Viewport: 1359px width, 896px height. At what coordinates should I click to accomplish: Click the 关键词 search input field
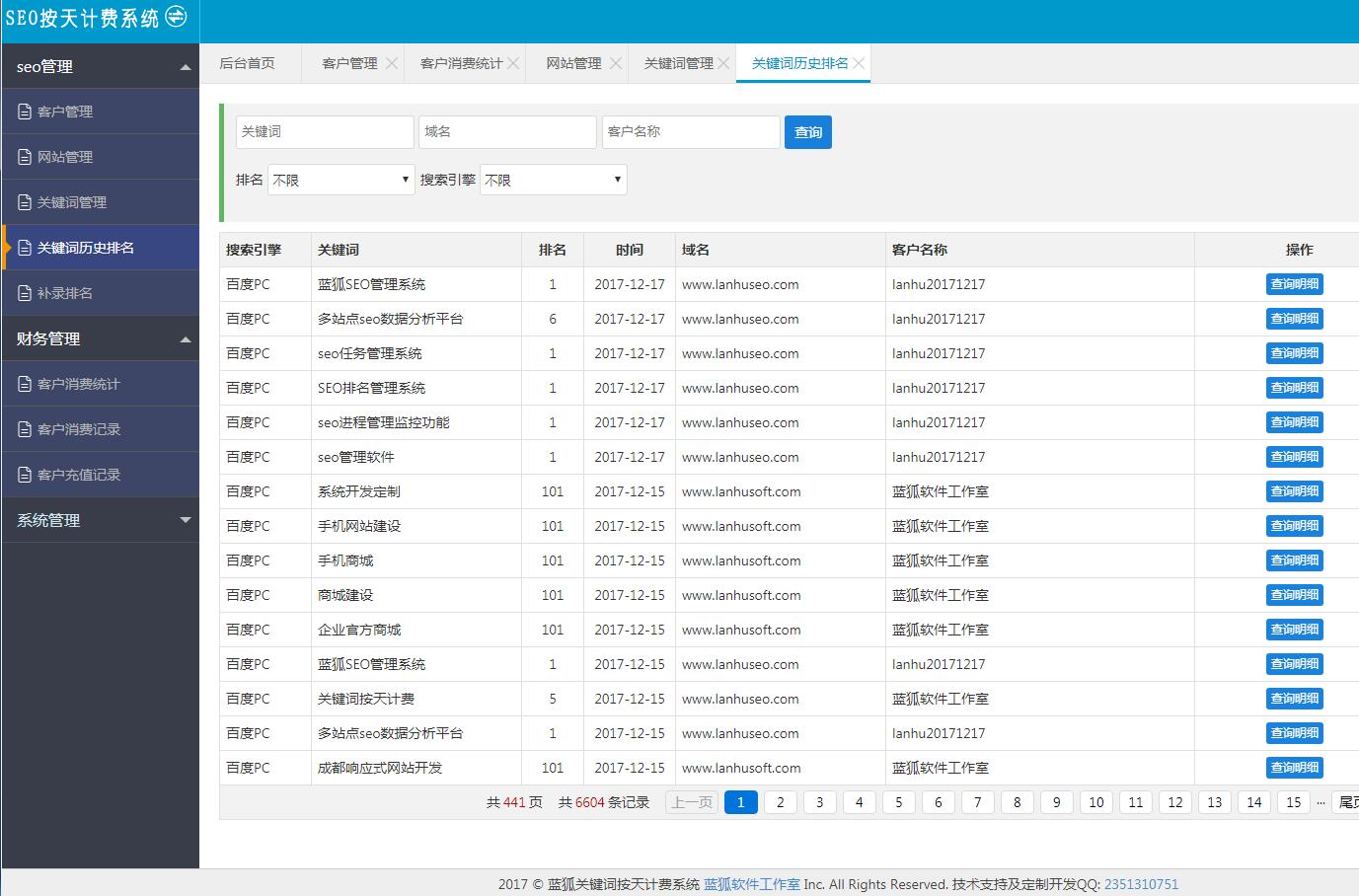(325, 131)
